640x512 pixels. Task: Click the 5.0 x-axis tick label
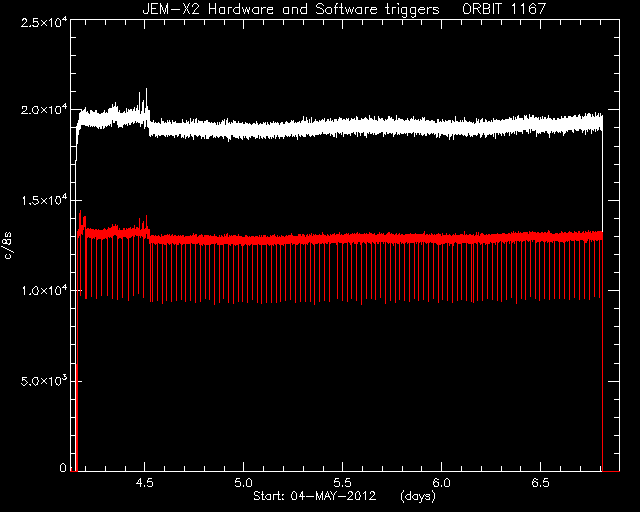point(244,483)
